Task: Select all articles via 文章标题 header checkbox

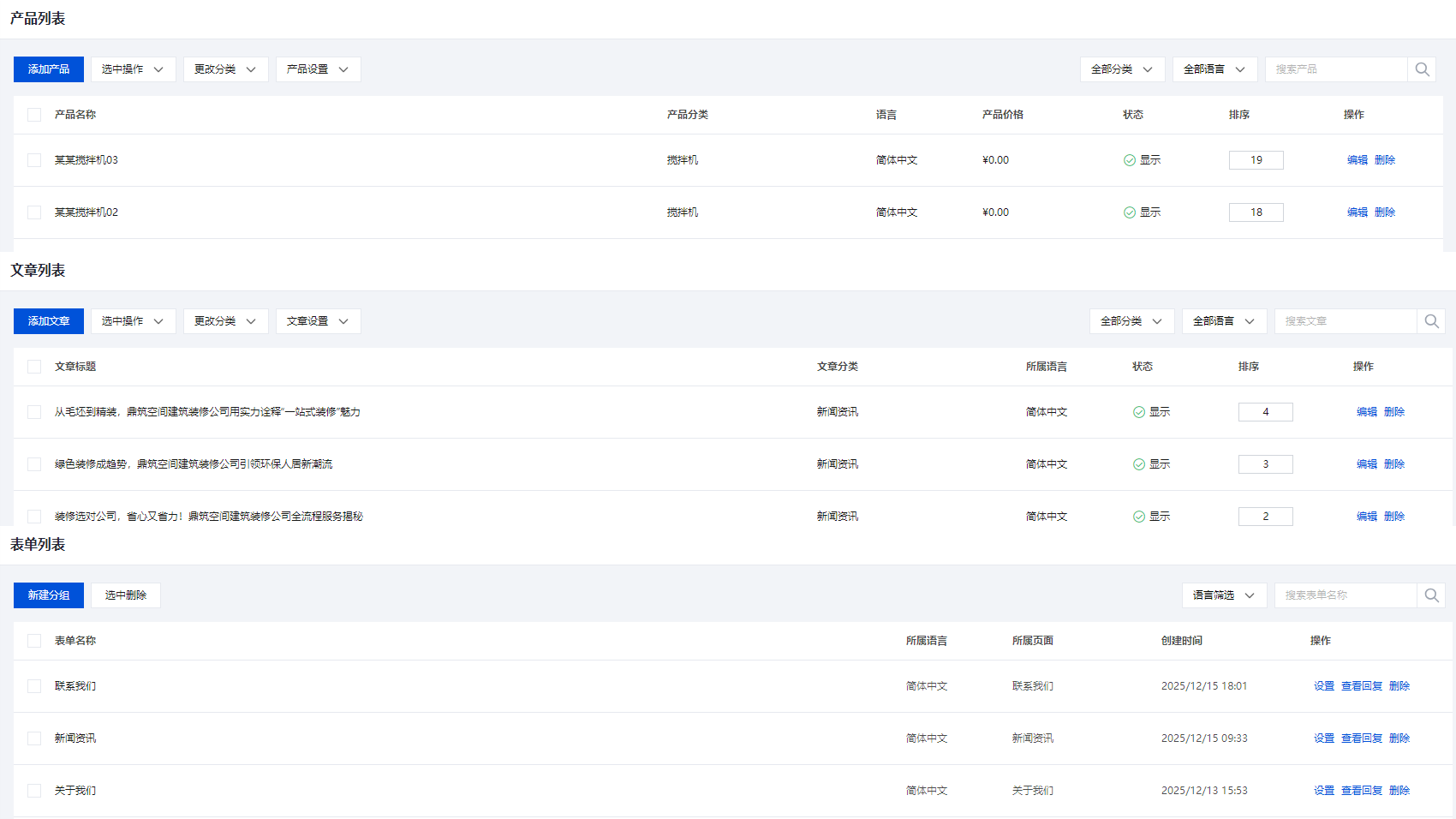Action: [x=34, y=367]
